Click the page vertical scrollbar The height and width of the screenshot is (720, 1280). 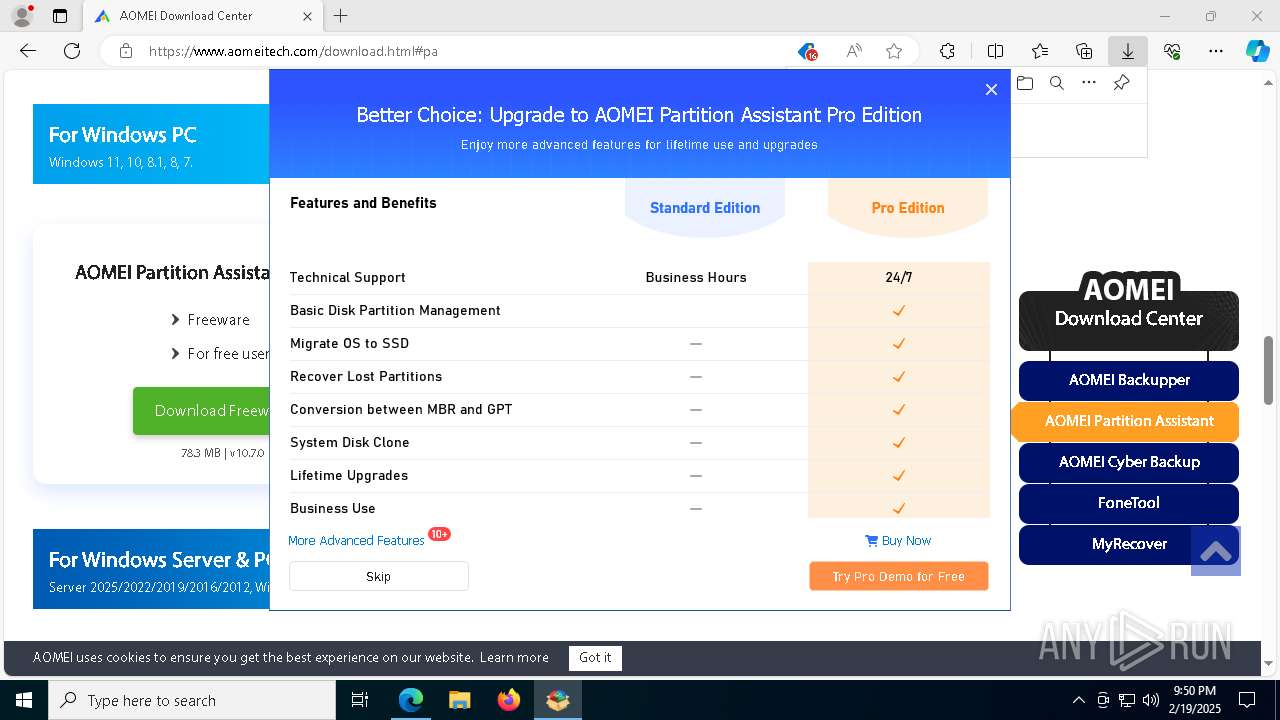pos(1269,370)
